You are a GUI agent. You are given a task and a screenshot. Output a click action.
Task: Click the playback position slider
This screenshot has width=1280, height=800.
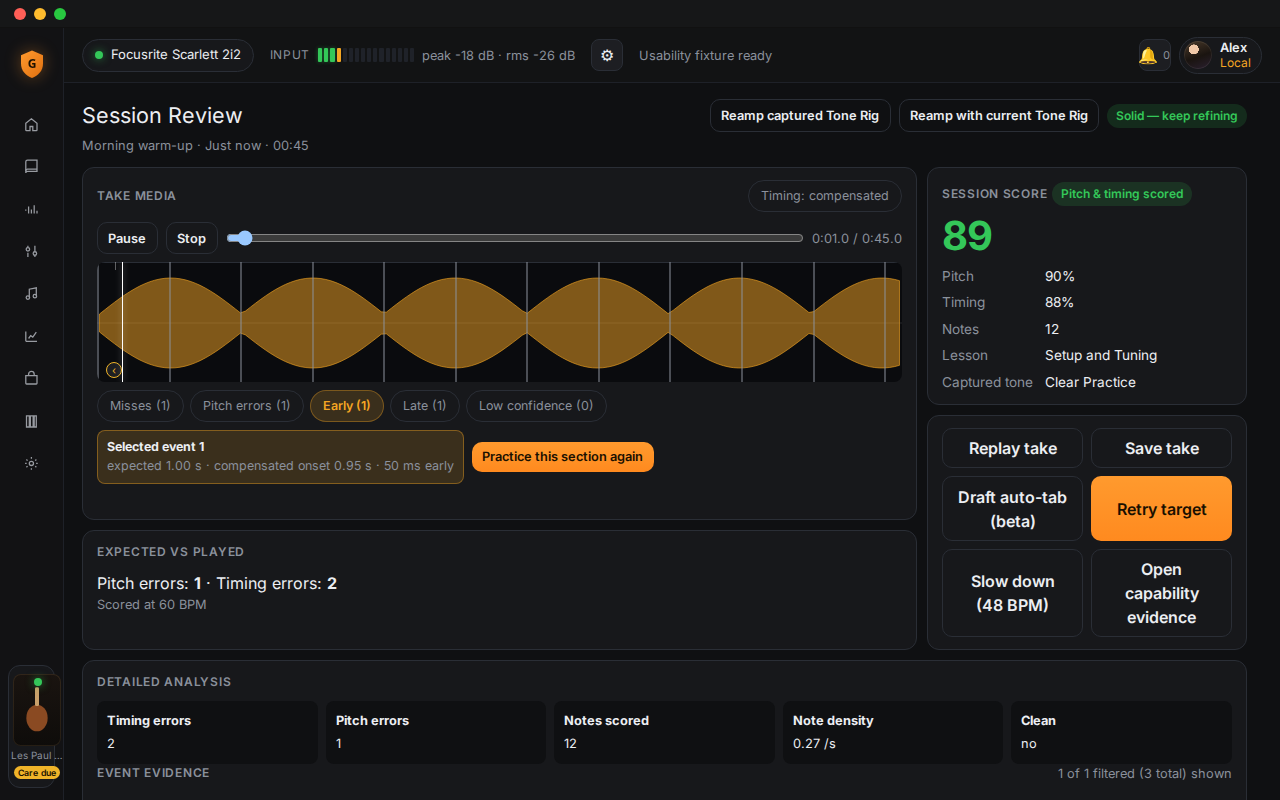[515, 238]
